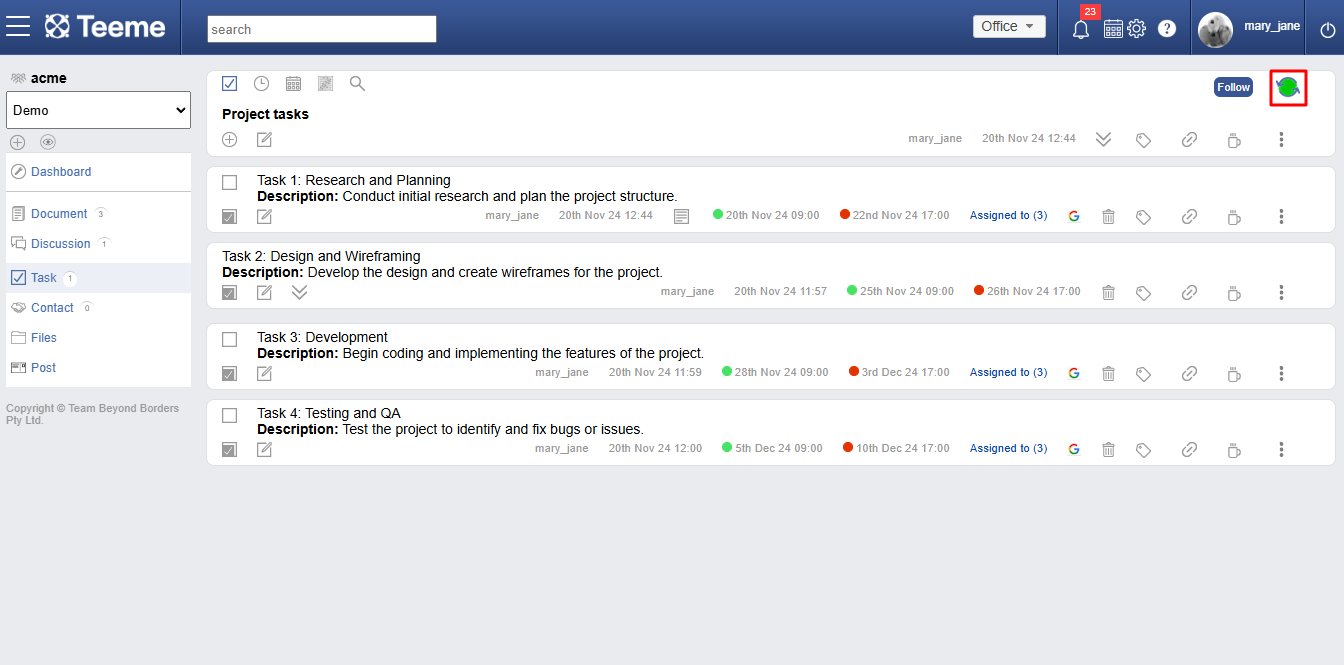Click Task 2: Design and Wireframing title

click(321, 256)
